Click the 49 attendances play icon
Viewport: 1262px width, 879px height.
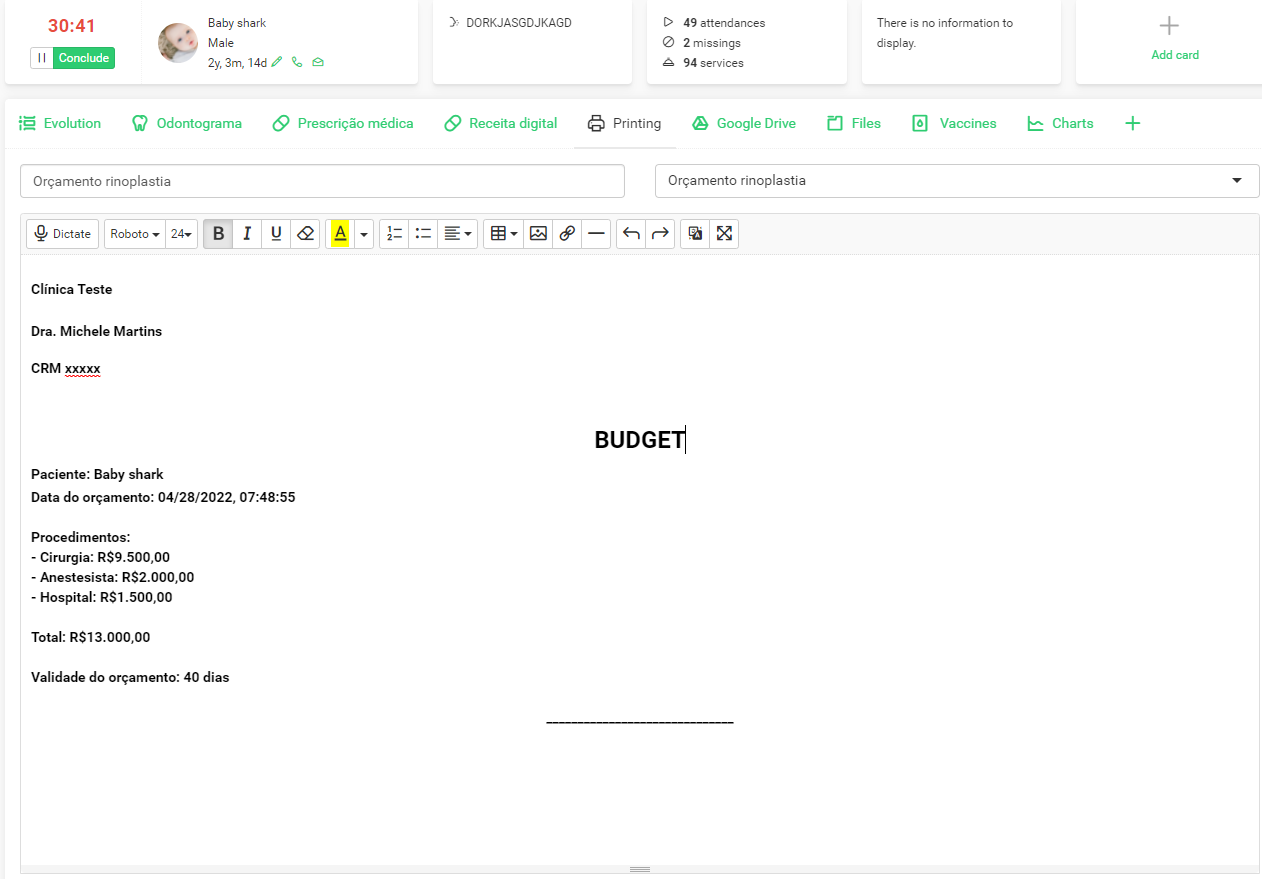(x=668, y=22)
